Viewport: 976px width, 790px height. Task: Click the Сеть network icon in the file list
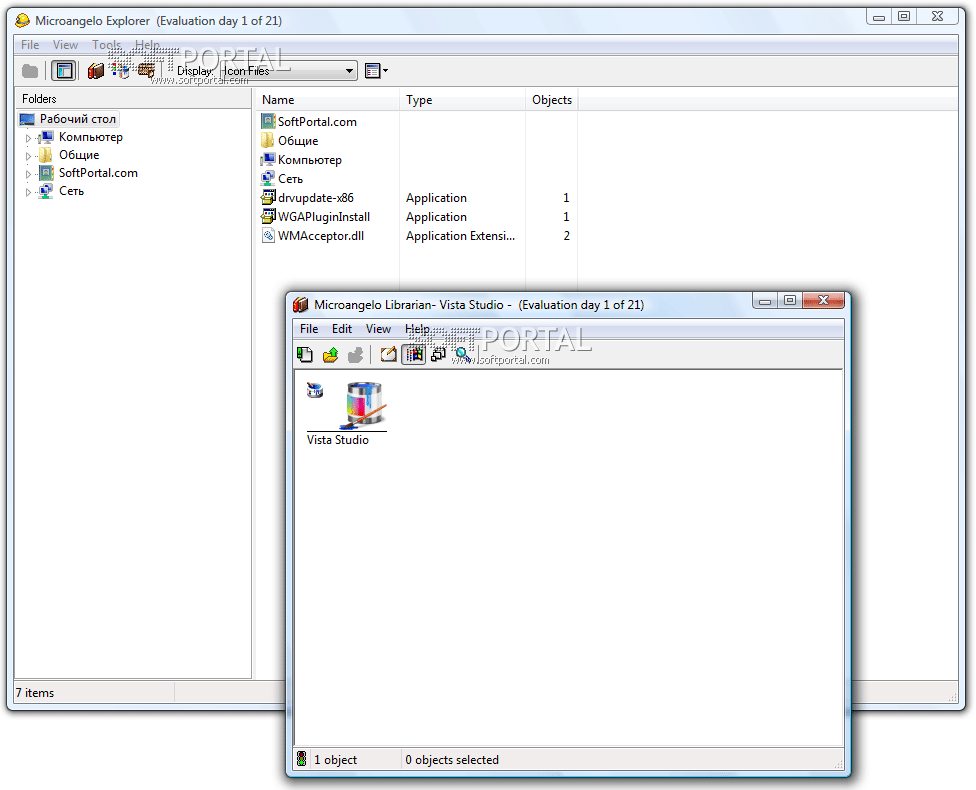click(x=268, y=179)
